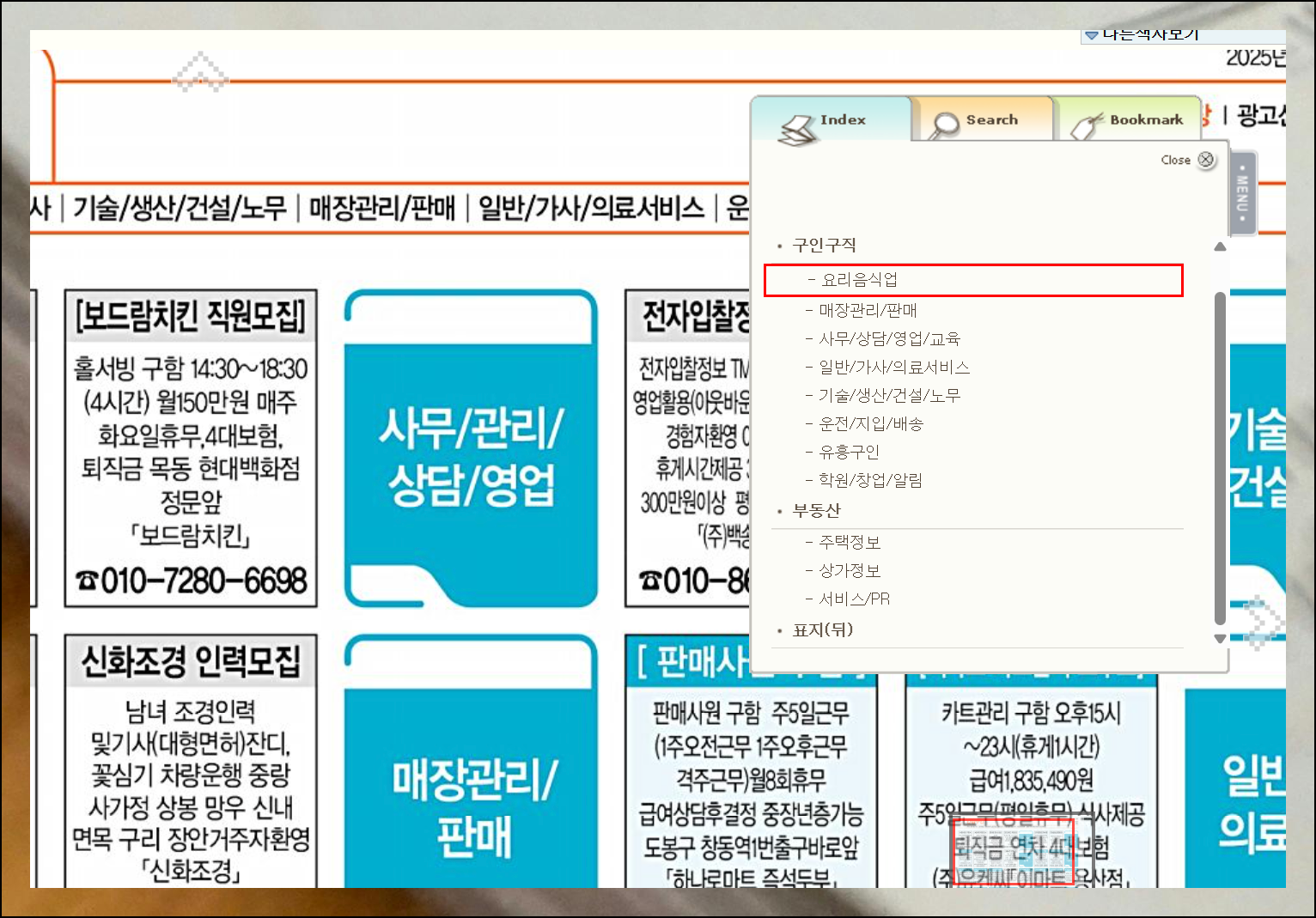Click 일반/가사/의료서비스 in category bar

(x=591, y=208)
